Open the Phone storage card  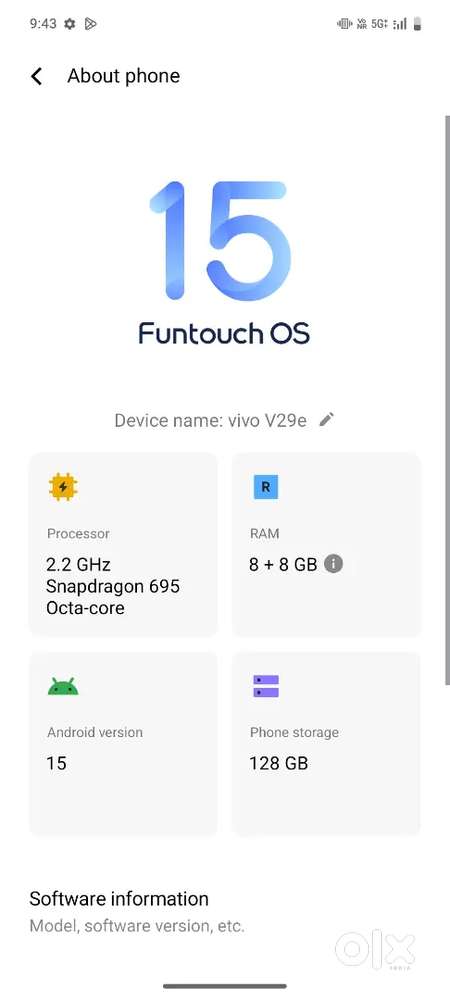326,743
